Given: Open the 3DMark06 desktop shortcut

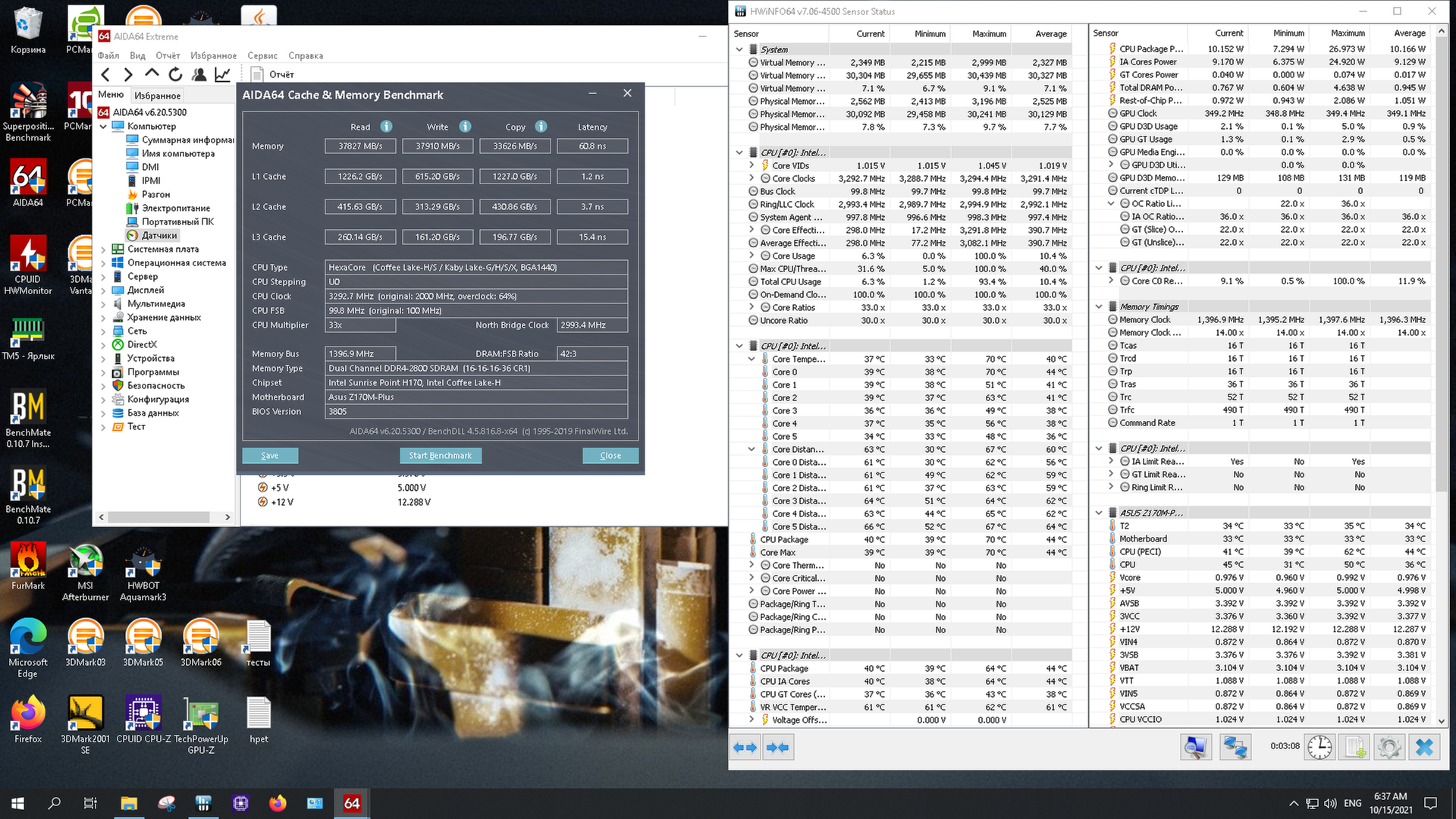Looking at the screenshot, I should (x=201, y=643).
